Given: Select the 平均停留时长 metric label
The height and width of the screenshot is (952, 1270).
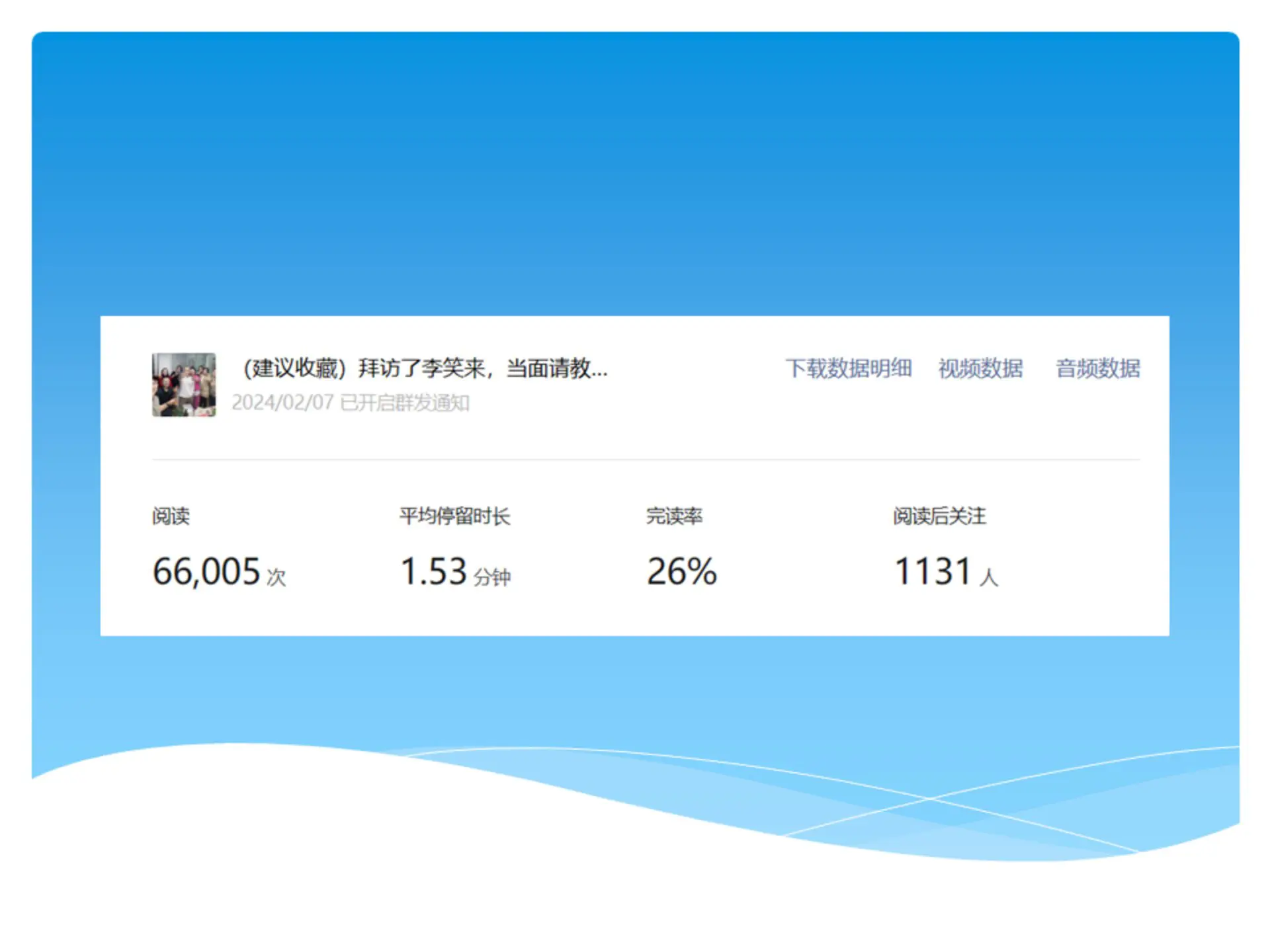Looking at the screenshot, I should pos(454,516).
